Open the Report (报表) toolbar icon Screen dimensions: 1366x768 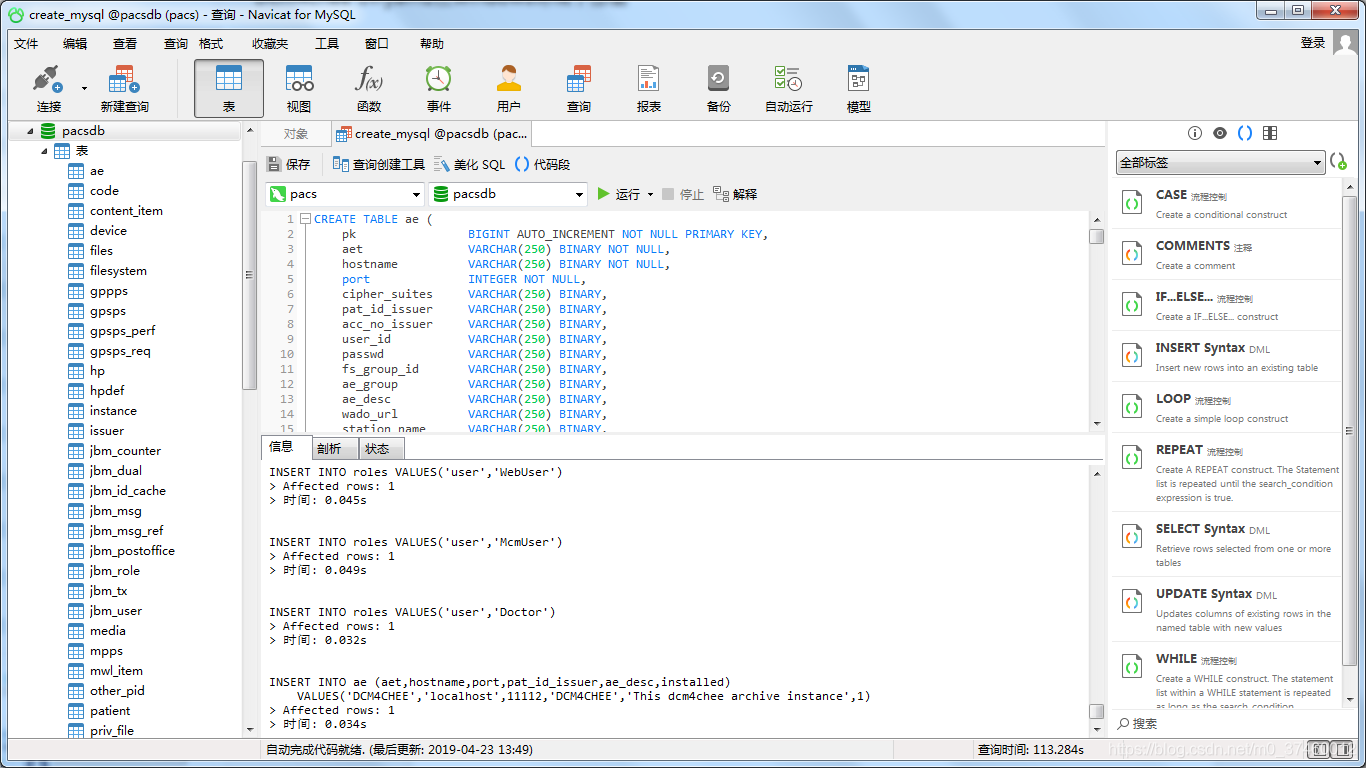tap(649, 88)
